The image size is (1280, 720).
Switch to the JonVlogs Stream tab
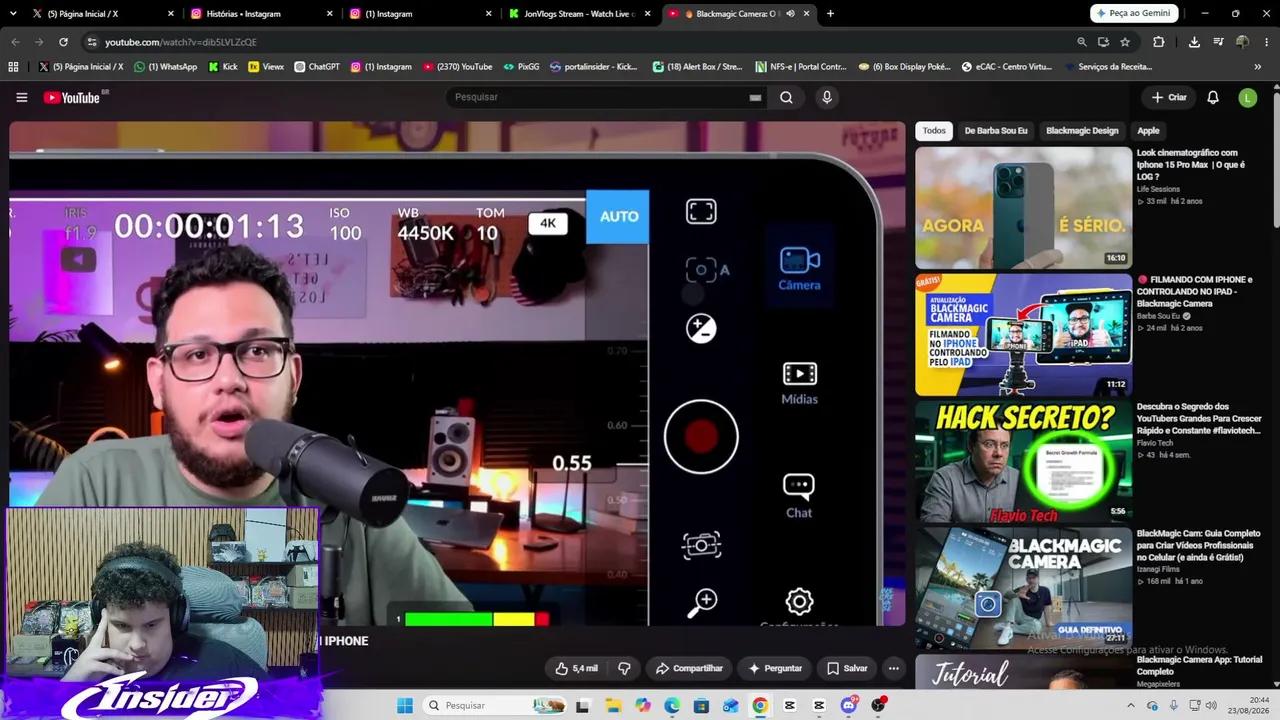click(580, 14)
